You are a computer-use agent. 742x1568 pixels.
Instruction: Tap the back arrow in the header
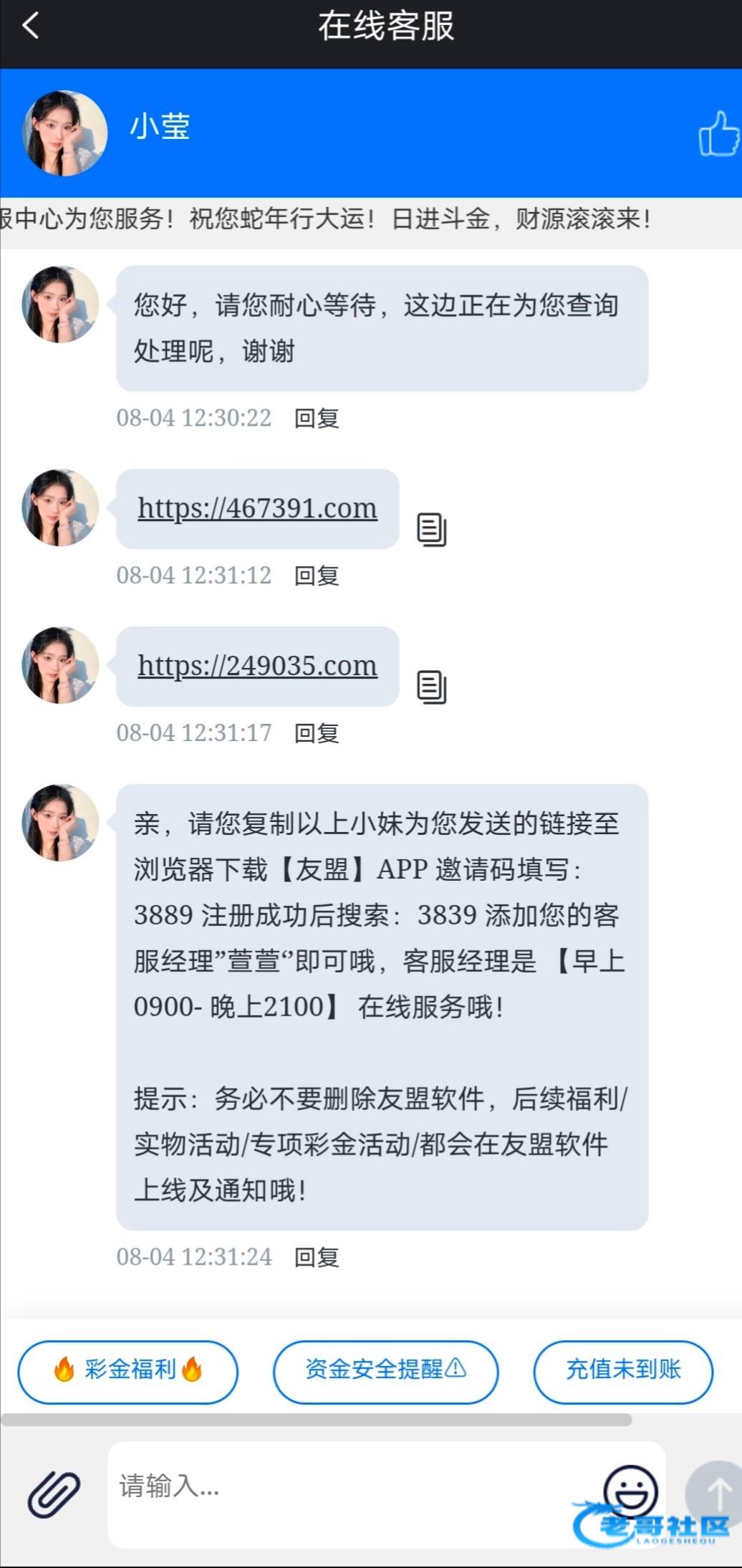tap(31, 27)
